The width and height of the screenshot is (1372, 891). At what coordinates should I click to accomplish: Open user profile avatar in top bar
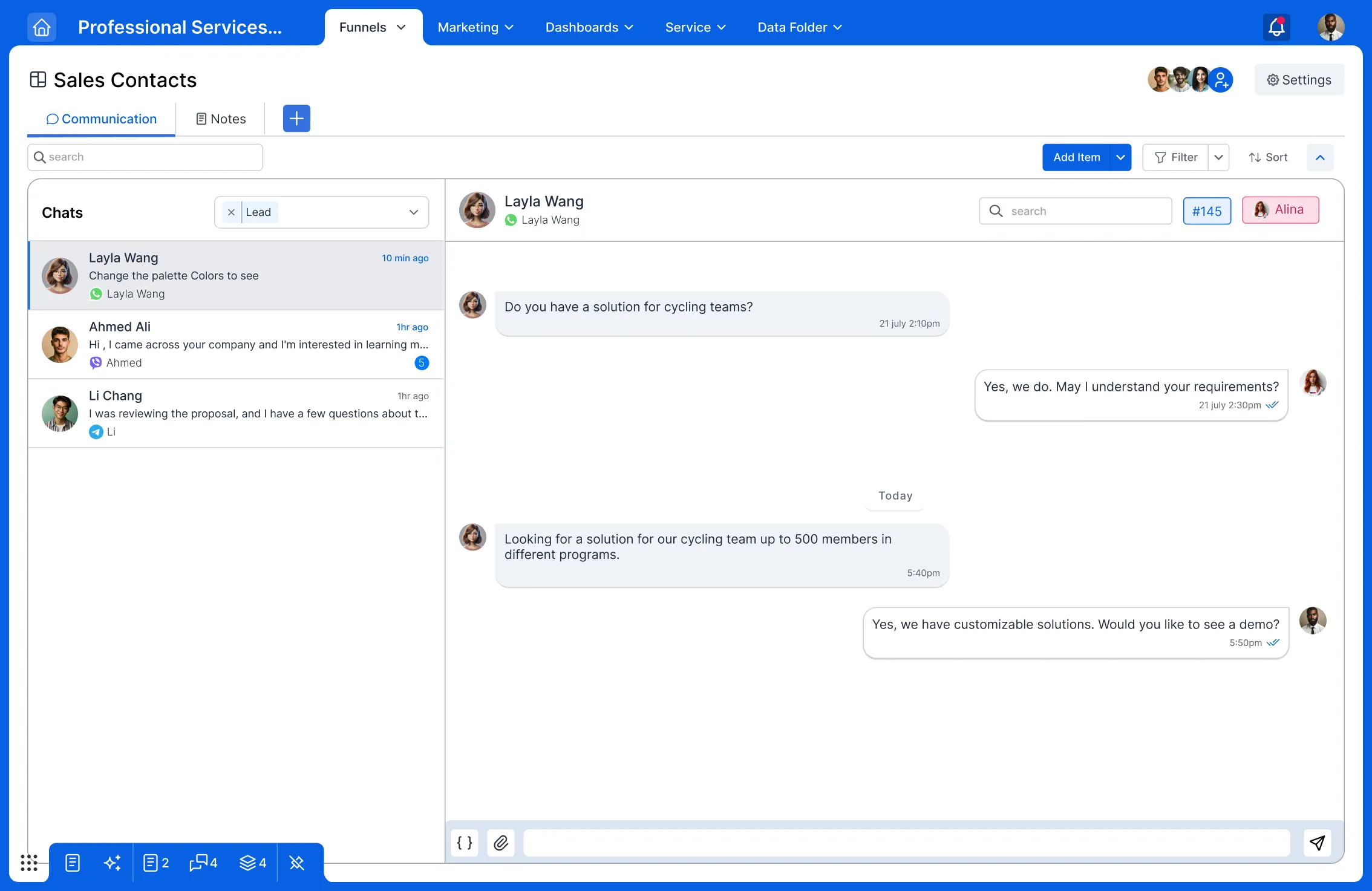tap(1331, 27)
